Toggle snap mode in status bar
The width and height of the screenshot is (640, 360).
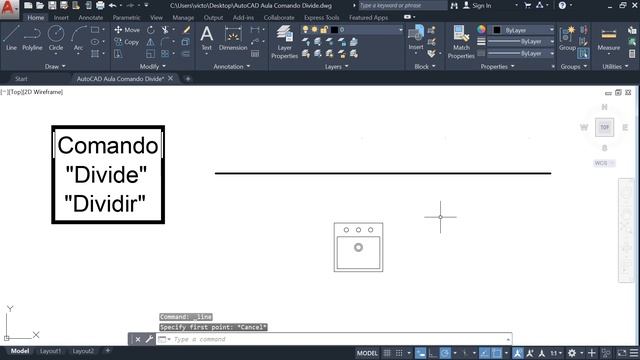(x=399, y=353)
